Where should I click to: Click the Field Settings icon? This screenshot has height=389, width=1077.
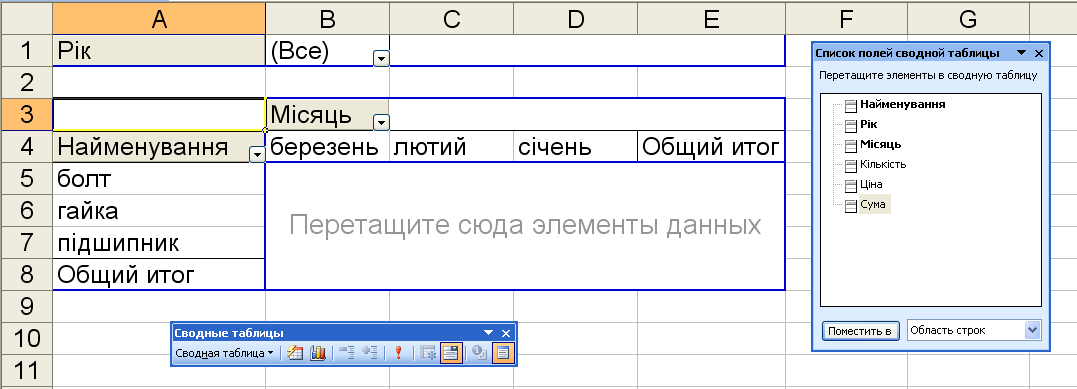[x=480, y=353]
